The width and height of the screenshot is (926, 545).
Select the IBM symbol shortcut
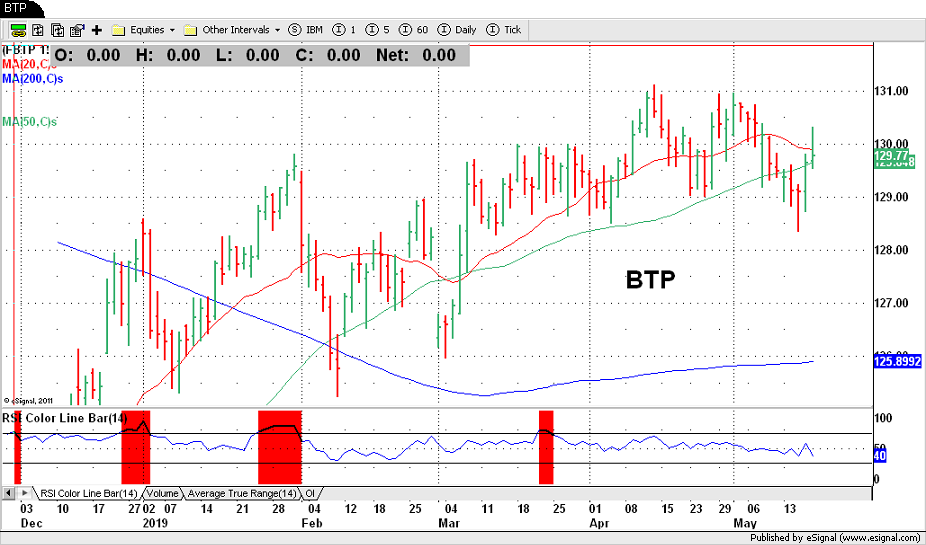coord(305,30)
